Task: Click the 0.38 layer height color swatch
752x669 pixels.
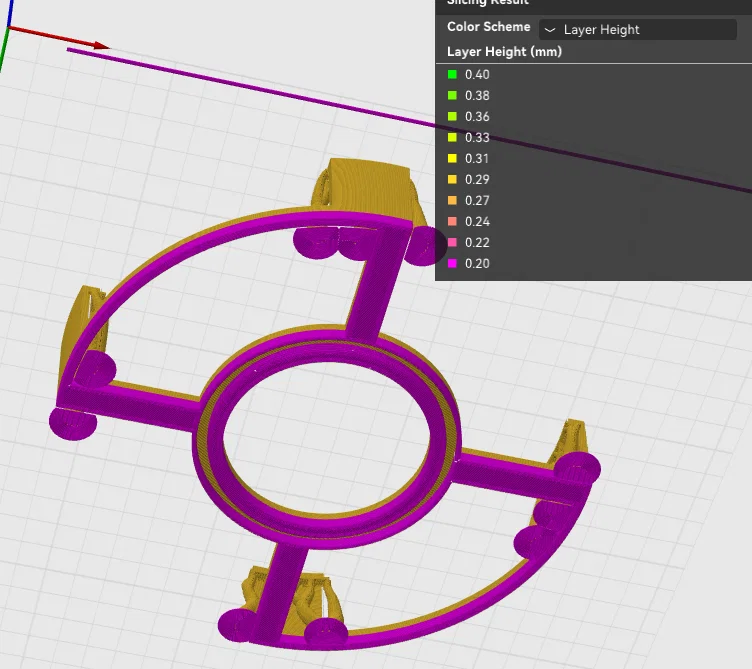Action: point(452,95)
